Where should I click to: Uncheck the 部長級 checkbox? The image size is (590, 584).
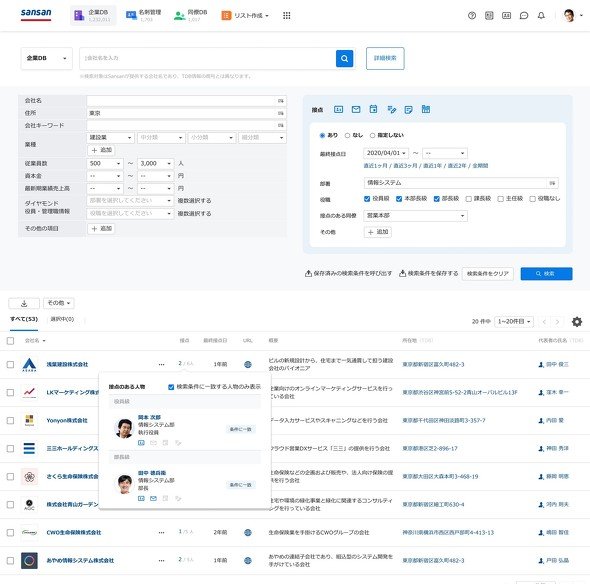437,199
